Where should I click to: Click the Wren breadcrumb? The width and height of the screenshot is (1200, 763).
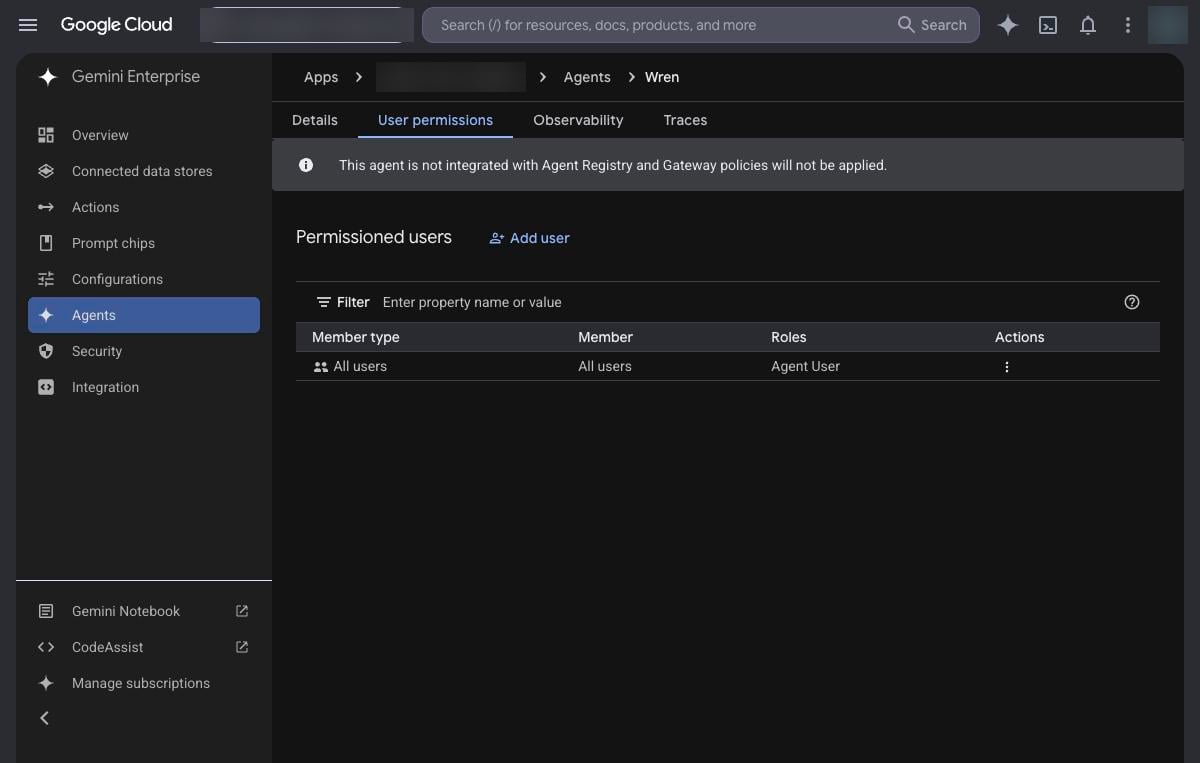[x=662, y=77]
